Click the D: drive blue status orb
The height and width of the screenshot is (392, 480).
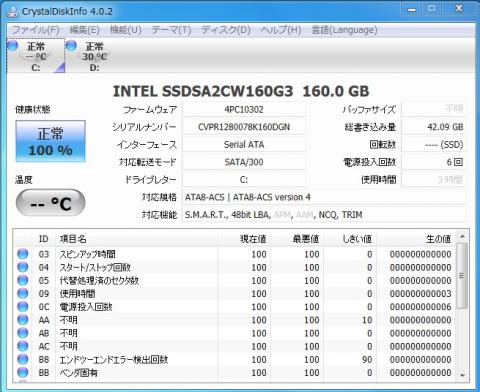pos(71,45)
